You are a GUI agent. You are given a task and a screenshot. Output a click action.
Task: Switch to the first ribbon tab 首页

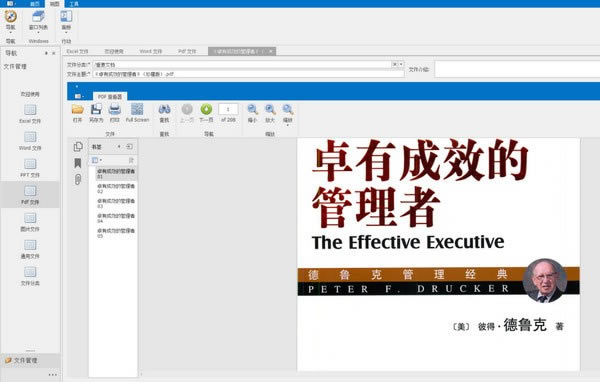(34, 4)
